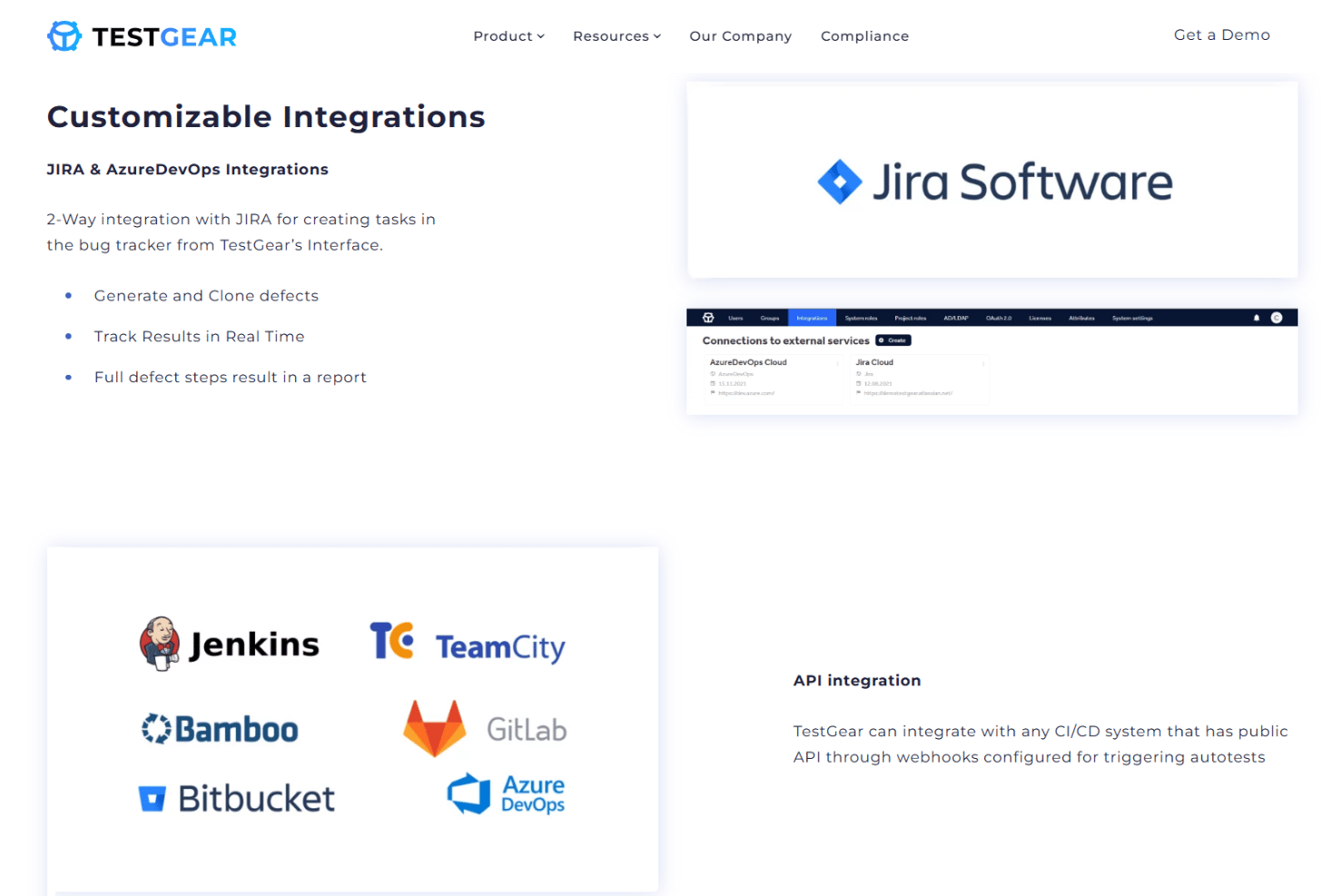1344x896 pixels.
Task: Open the Our Company page
Action: tap(740, 36)
